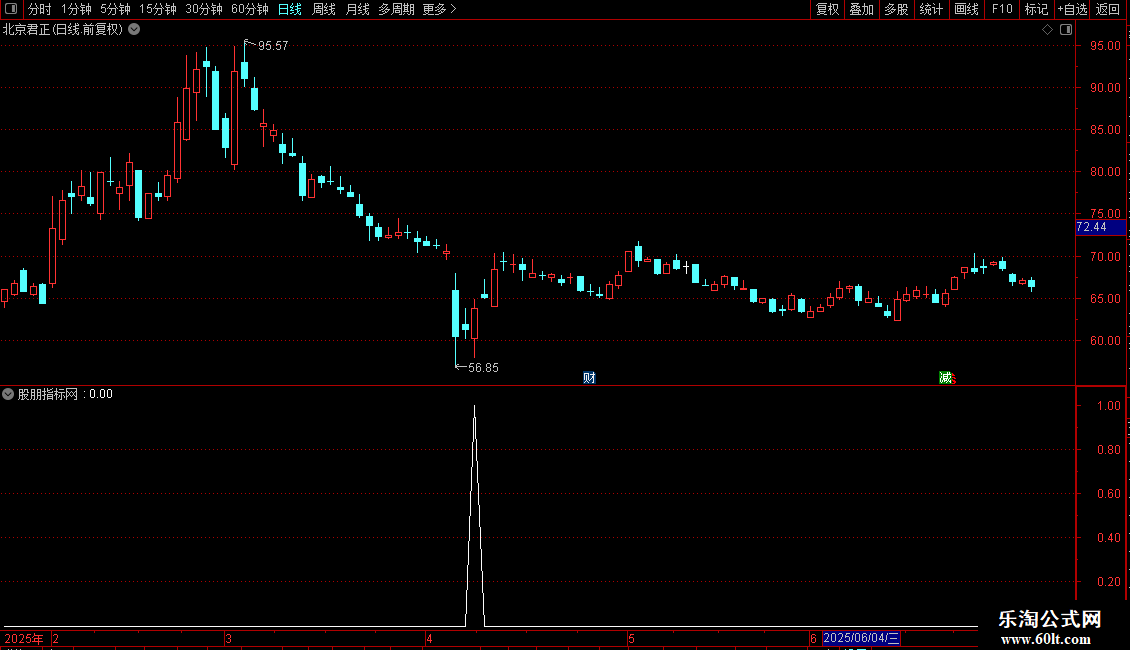
Task: Click the month 4 marker on timeline
Action: pyautogui.click(x=429, y=638)
